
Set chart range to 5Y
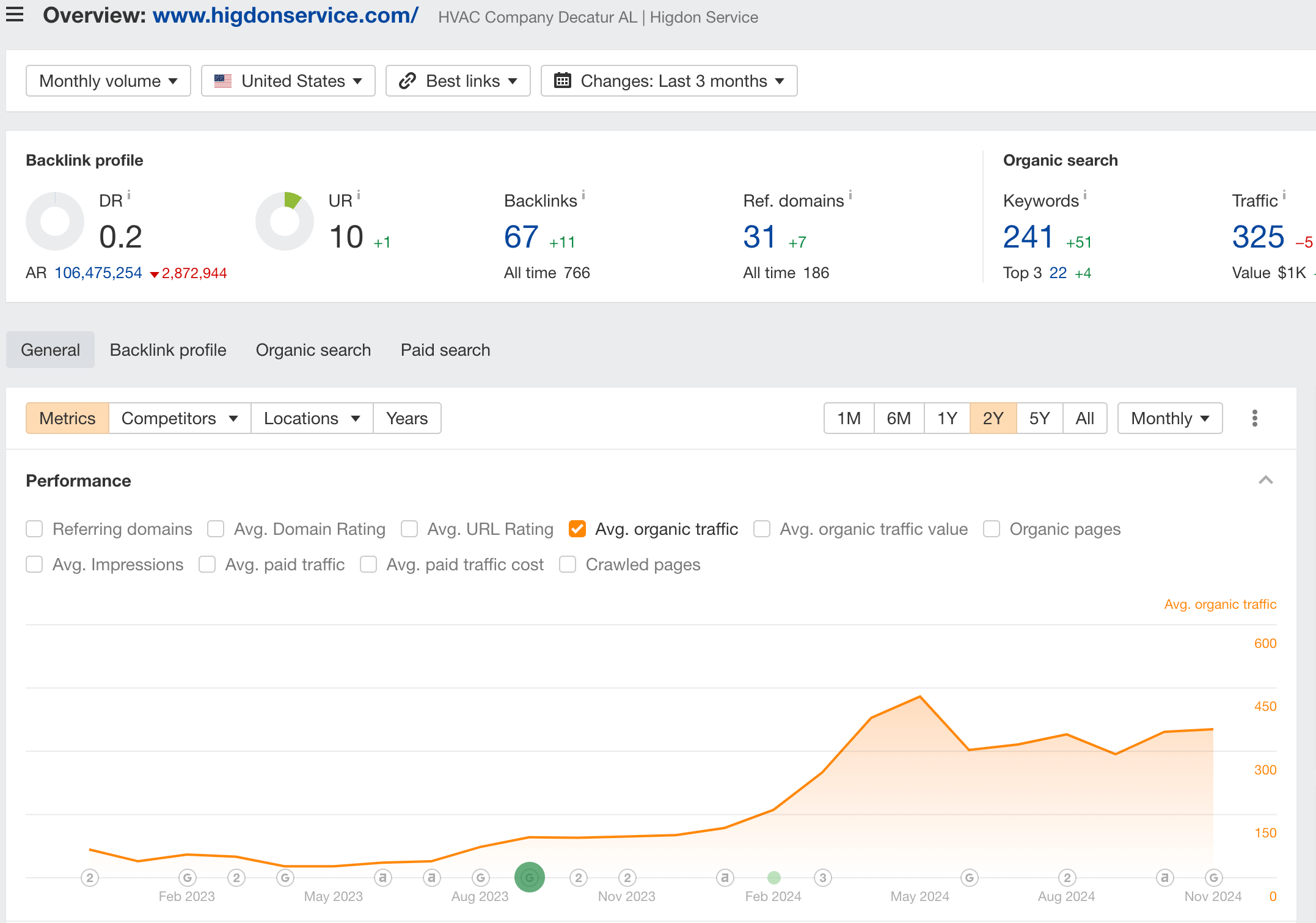(1040, 418)
